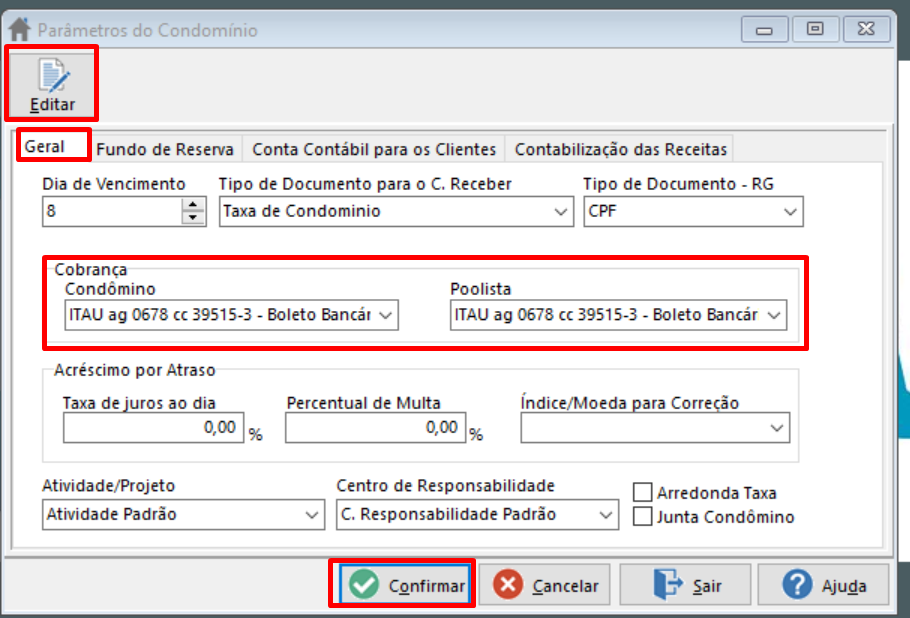Decrease Dia de Vencimento with down arrow
910x618 pixels.
click(x=193, y=218)
